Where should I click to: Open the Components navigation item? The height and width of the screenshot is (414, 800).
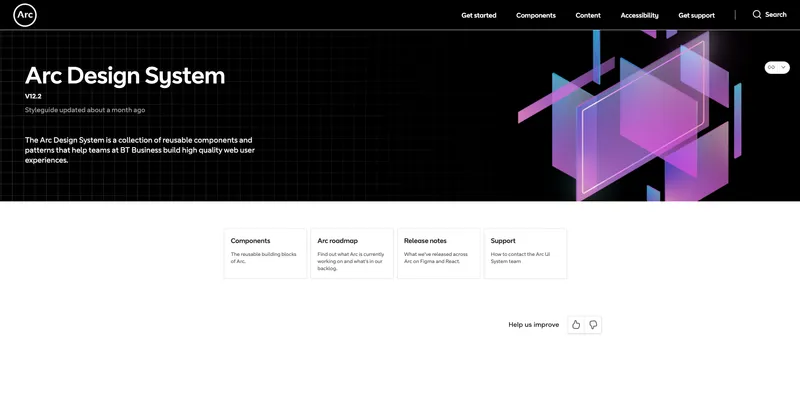click(x=536, y=15)
